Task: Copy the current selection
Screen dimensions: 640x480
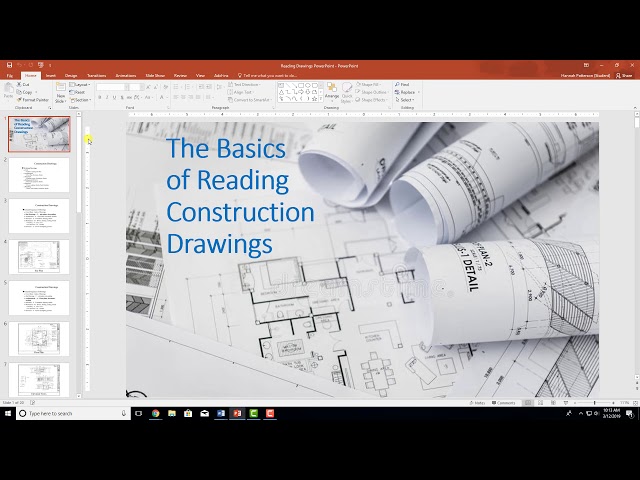Action: [24, 92]
